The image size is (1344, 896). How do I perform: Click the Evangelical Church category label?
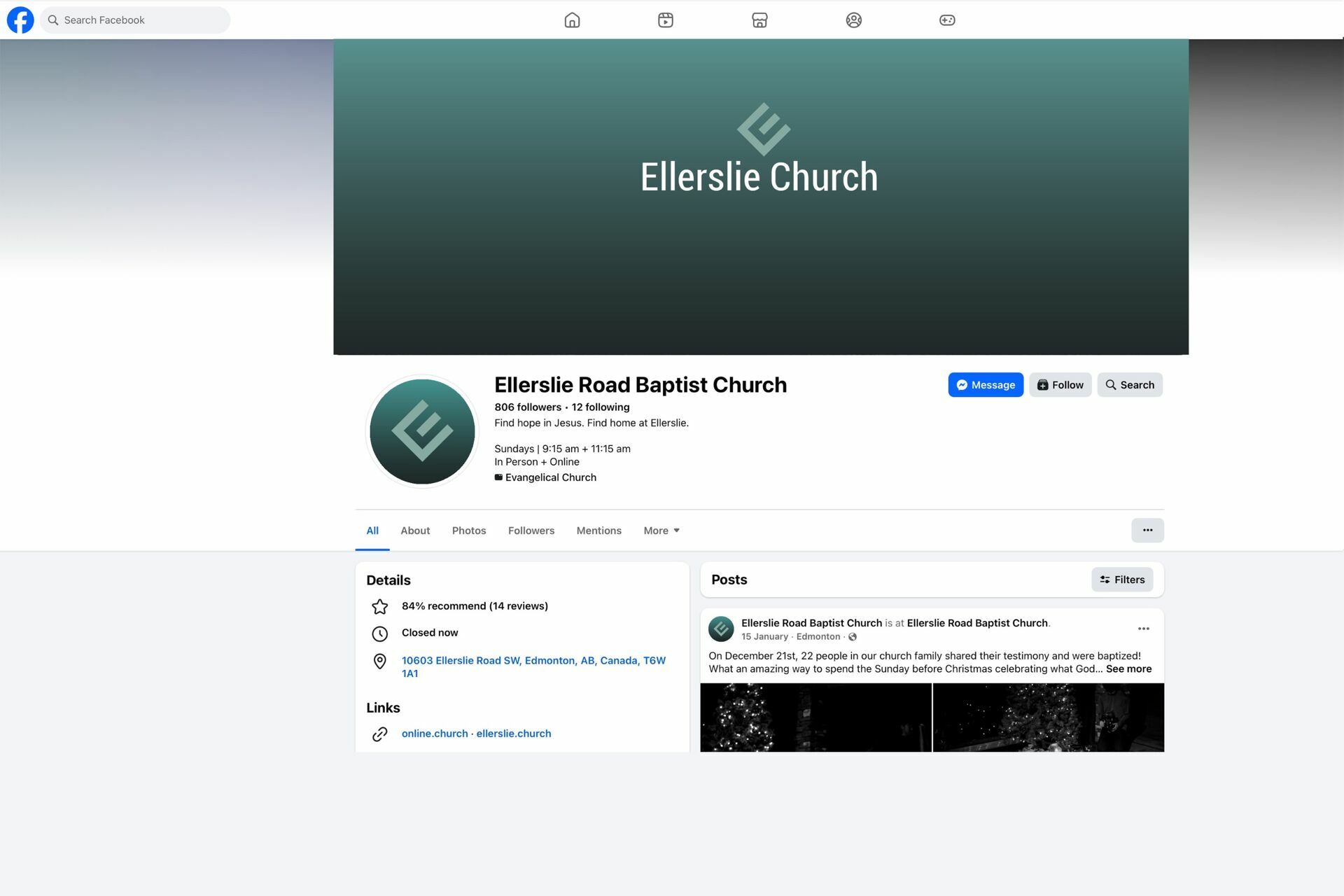tap(551, 477)
